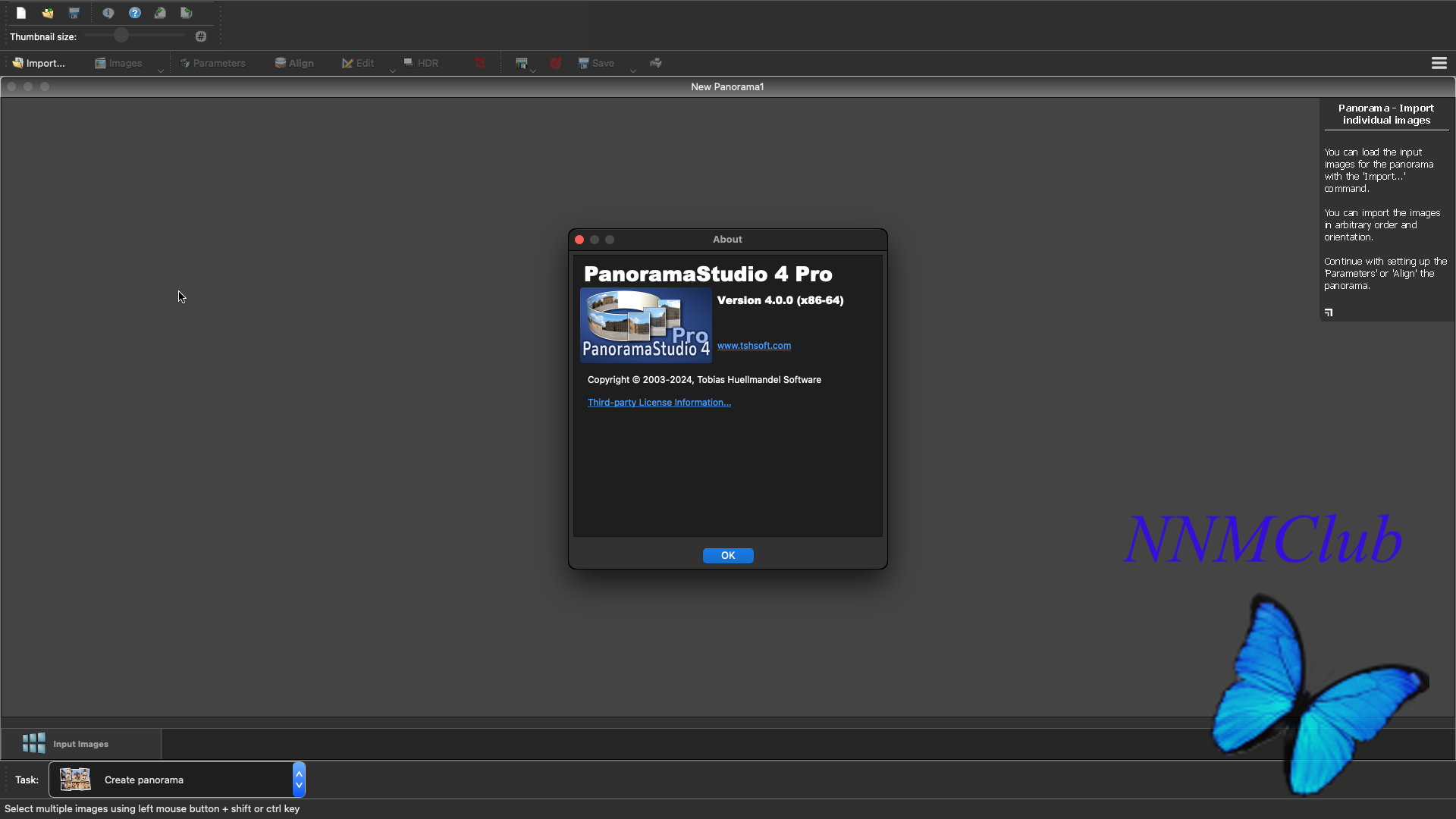Create a new project with the blank page icon

(x=21, y=13)
